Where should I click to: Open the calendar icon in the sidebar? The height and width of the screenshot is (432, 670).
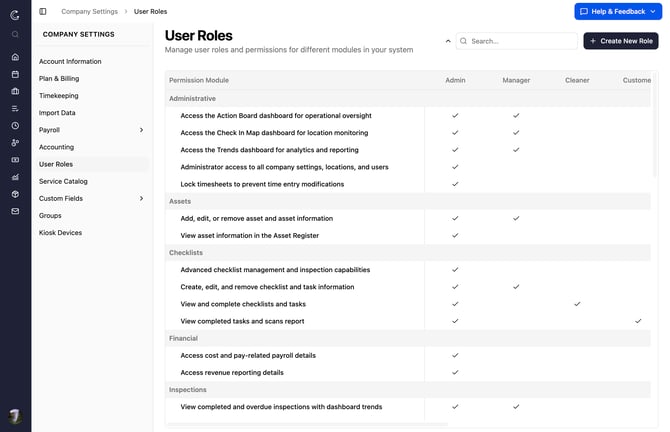point(15,74)
